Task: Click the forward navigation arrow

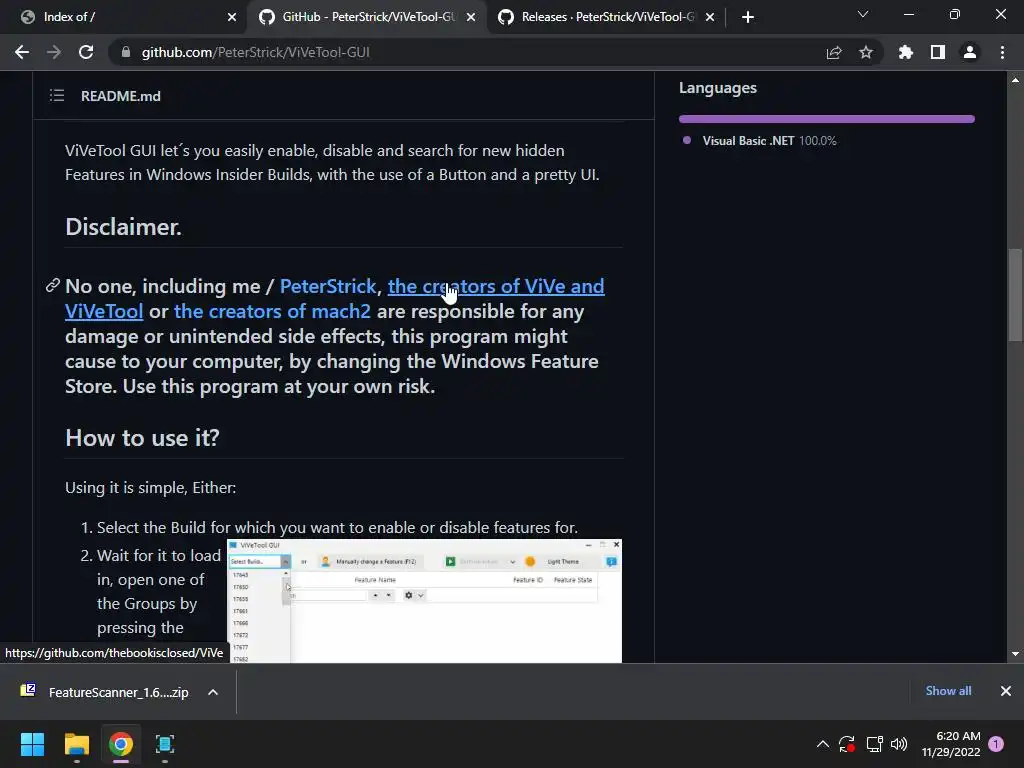Action: (54, 52)
